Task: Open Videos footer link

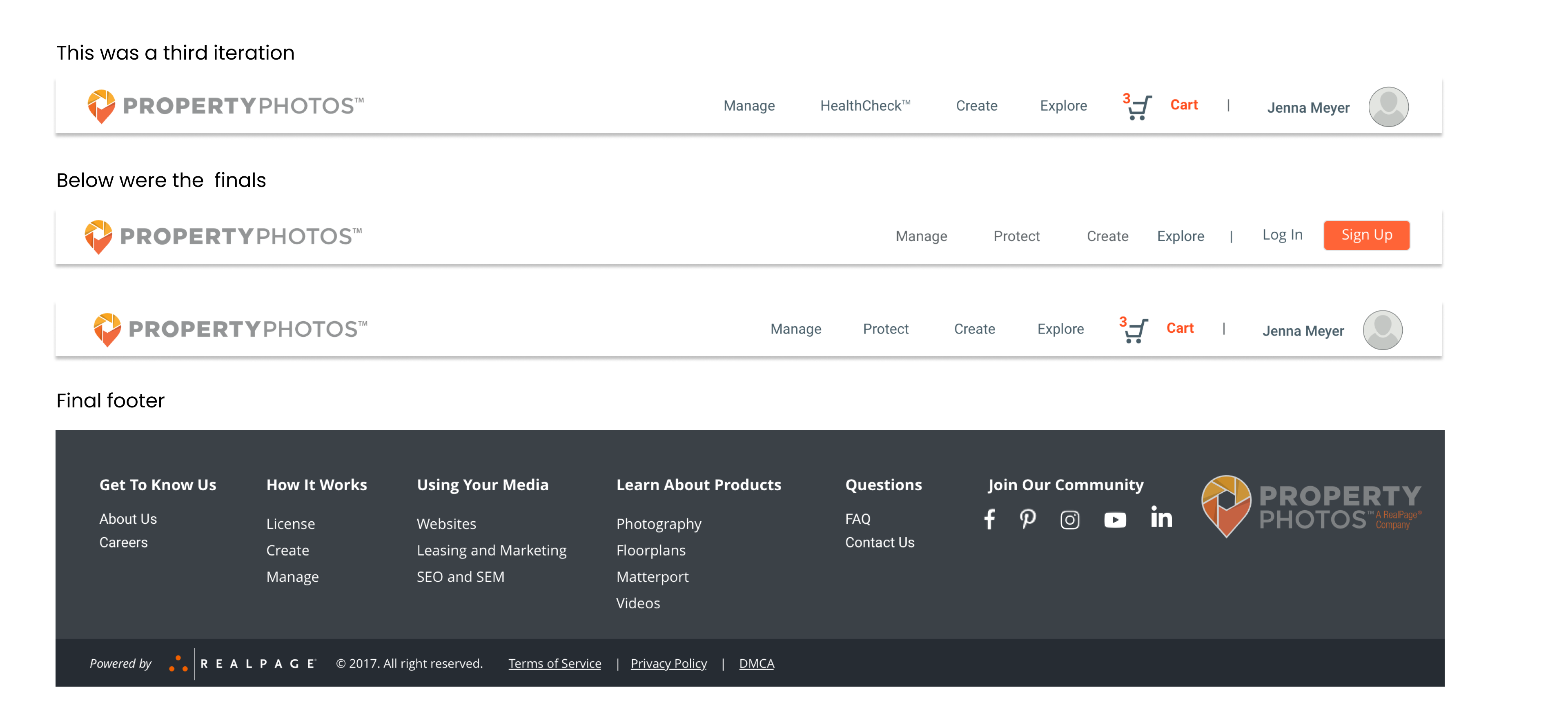Action: pos(638,603)
